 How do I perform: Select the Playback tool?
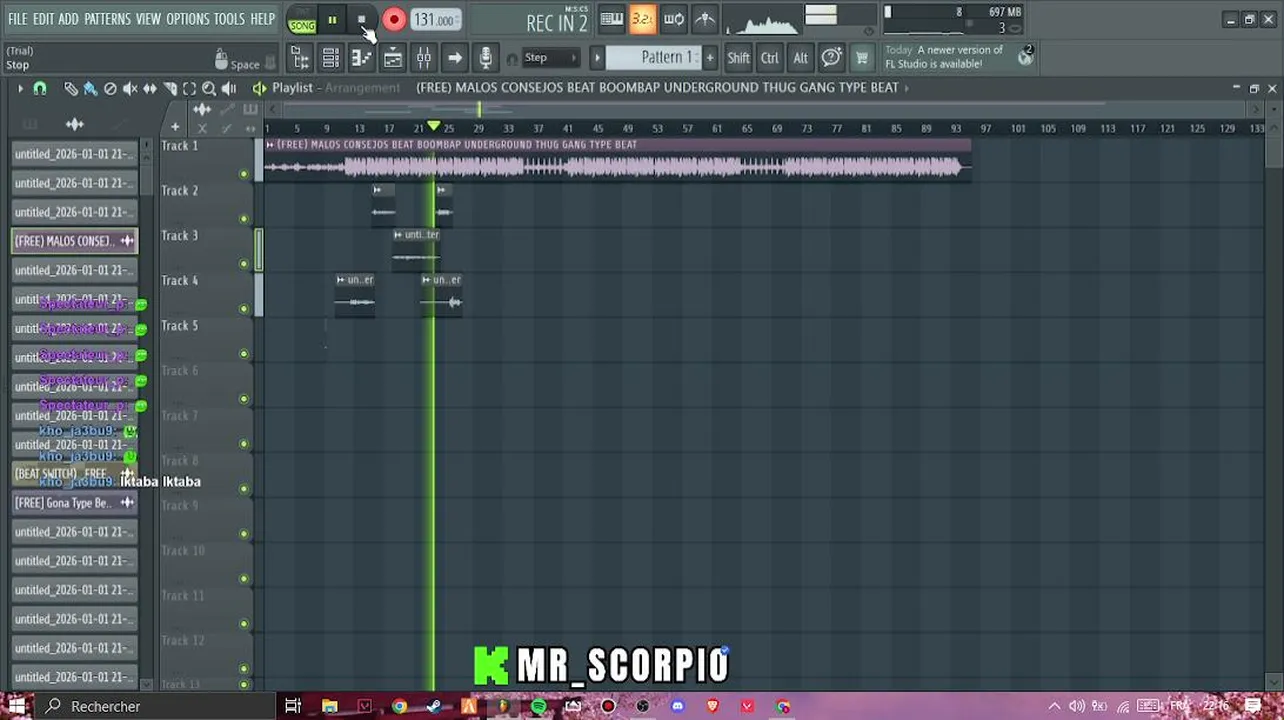tap(229, 88)
